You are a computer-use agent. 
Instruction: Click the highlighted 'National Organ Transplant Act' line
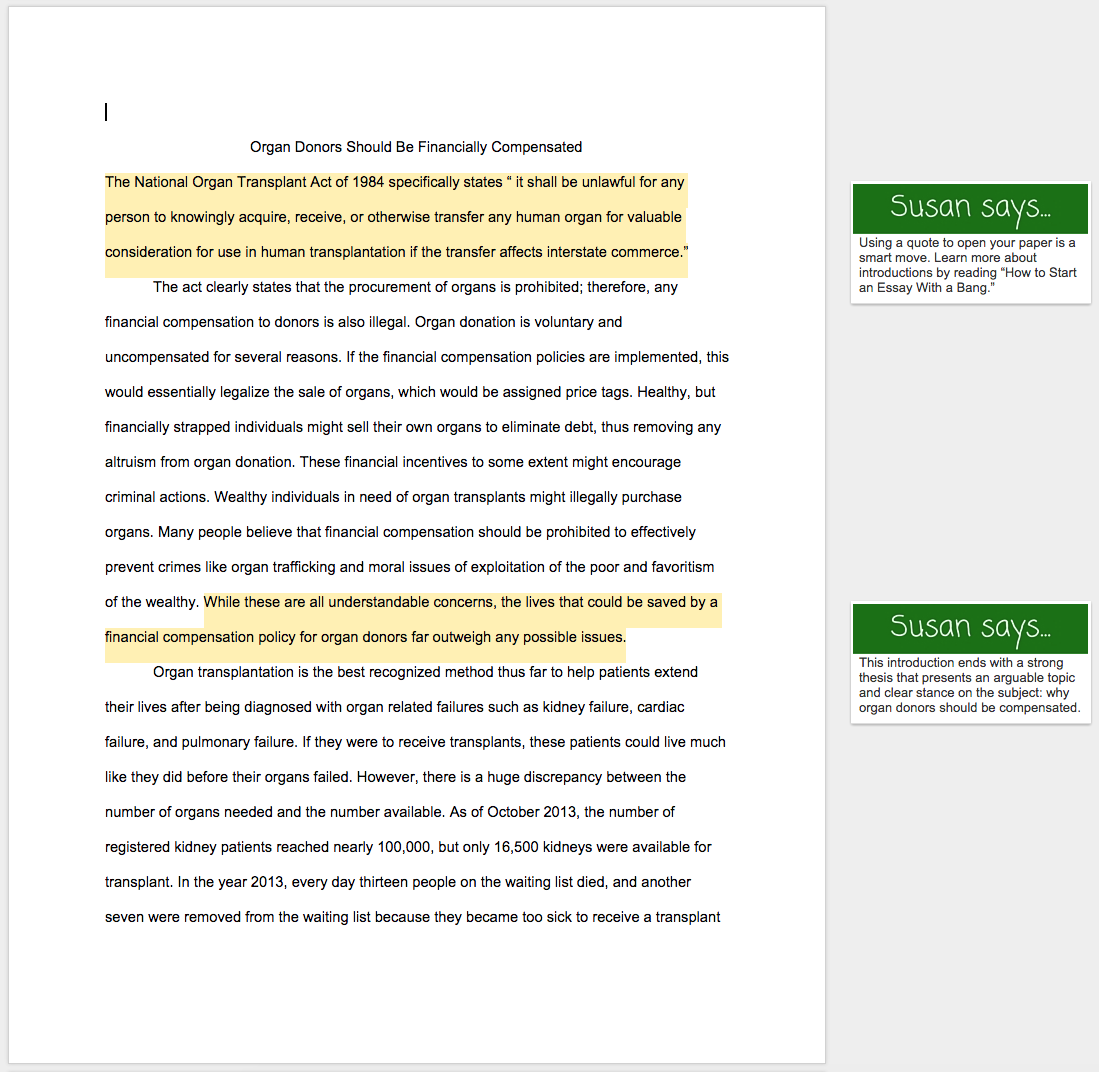pyautogui.click(x=395, y=182)
